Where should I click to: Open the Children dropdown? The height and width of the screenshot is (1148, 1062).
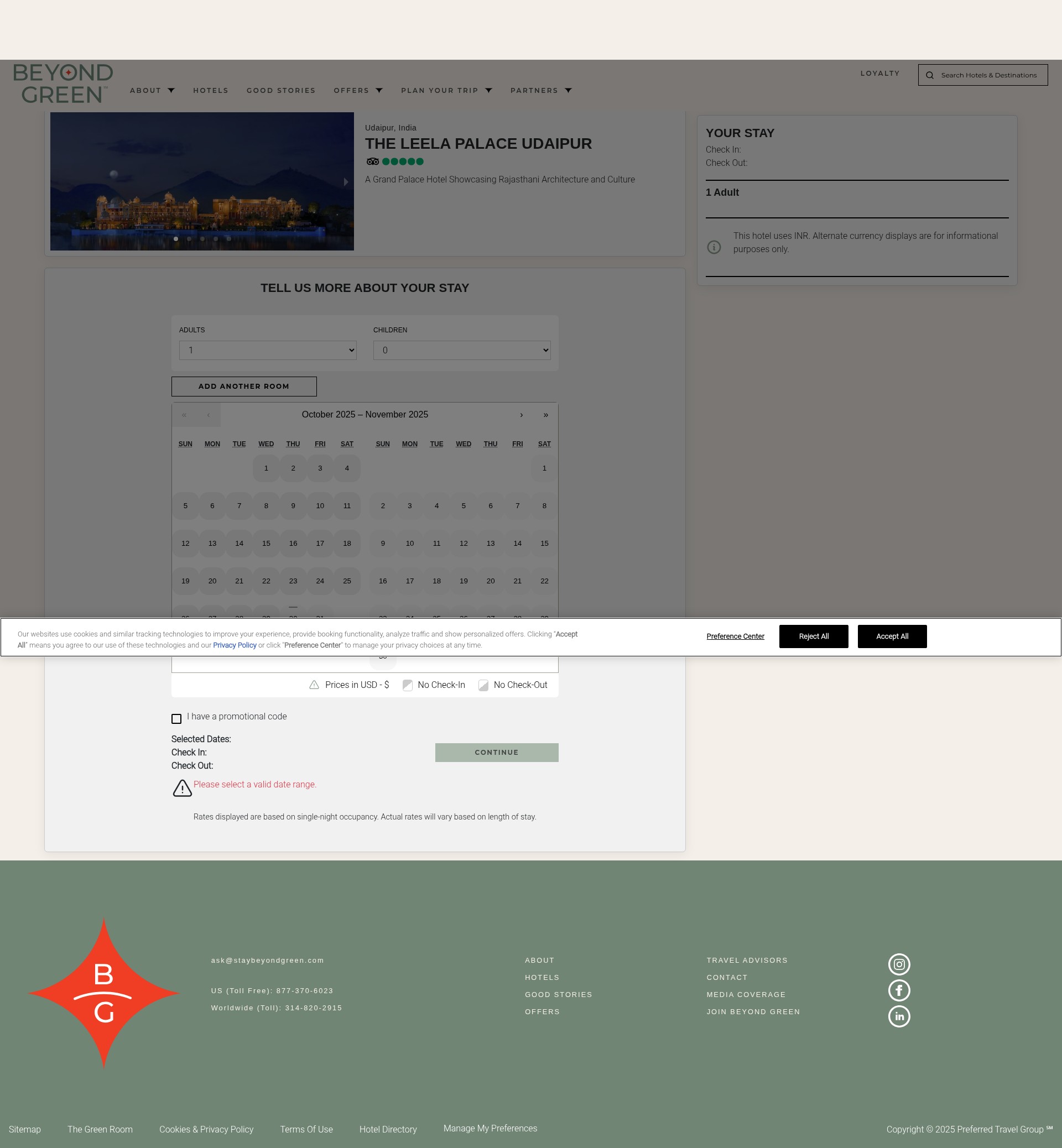(x=461, y=350)
